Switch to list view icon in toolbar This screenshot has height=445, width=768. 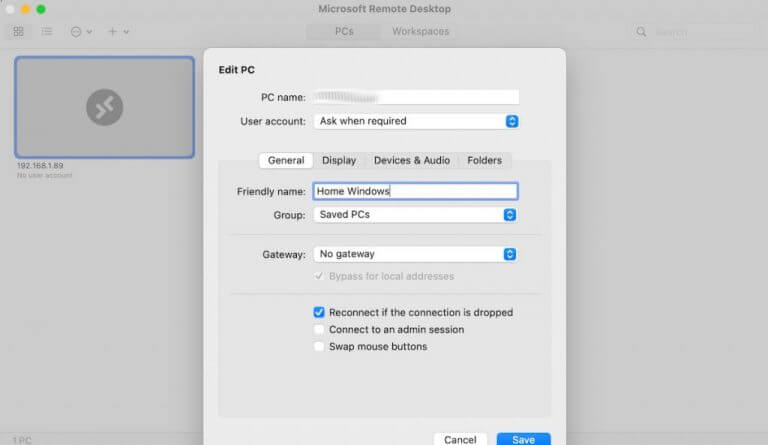coord(47,32)
